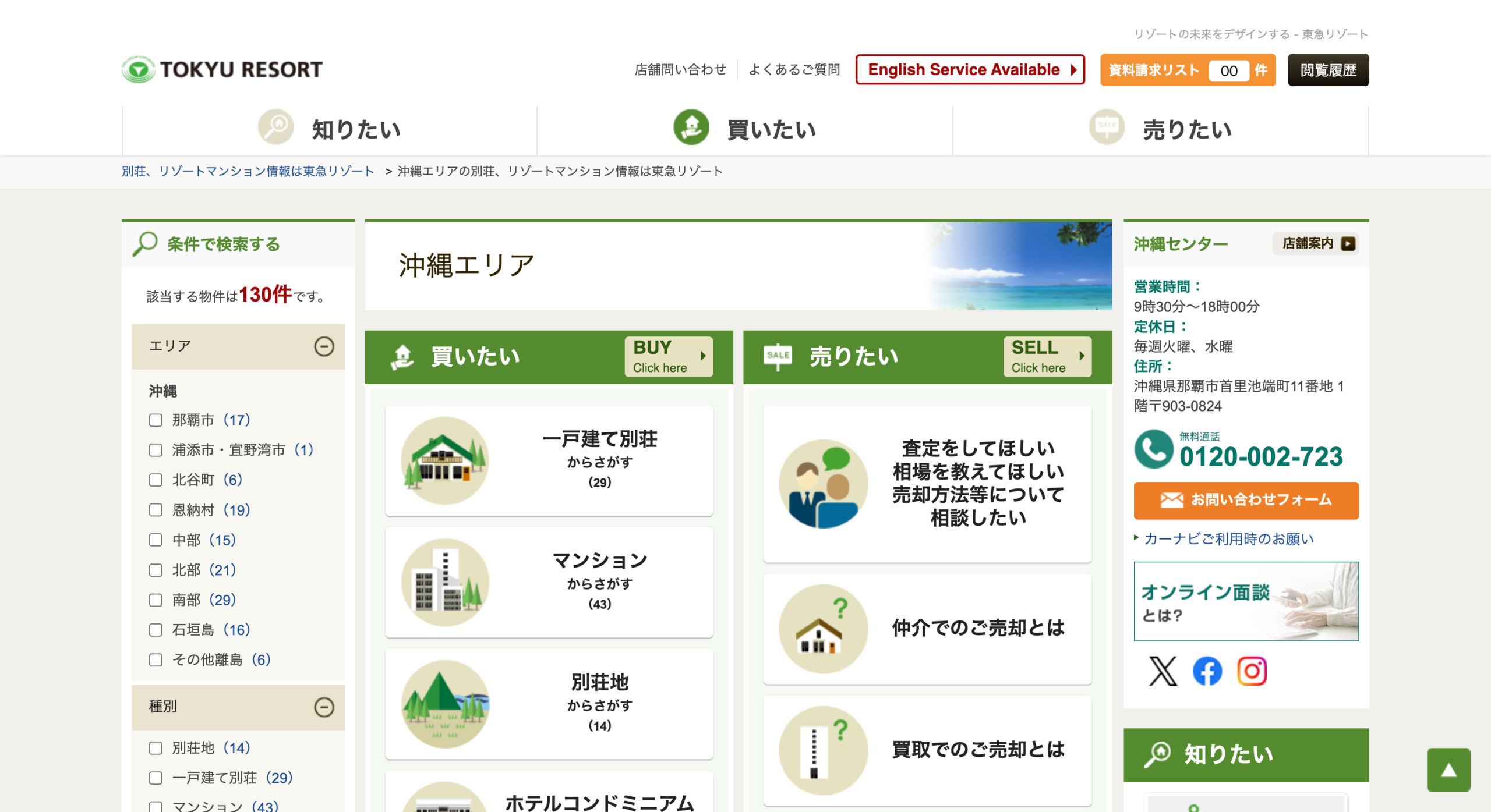
Task: Open the お問い合わせフォーム button
Action: pyautogui.click(x=1246, y=500)
